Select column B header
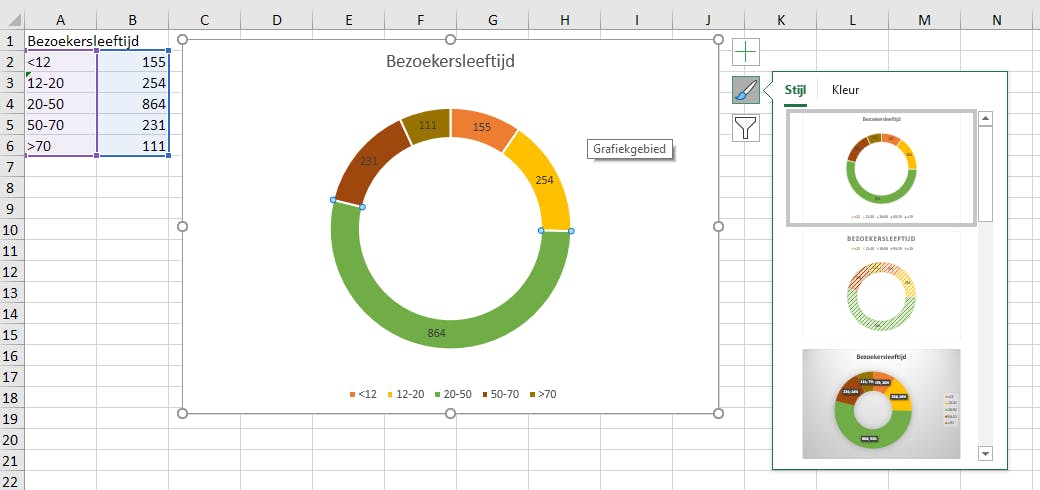Screen dimensions: 1040x490 [133, 21]
